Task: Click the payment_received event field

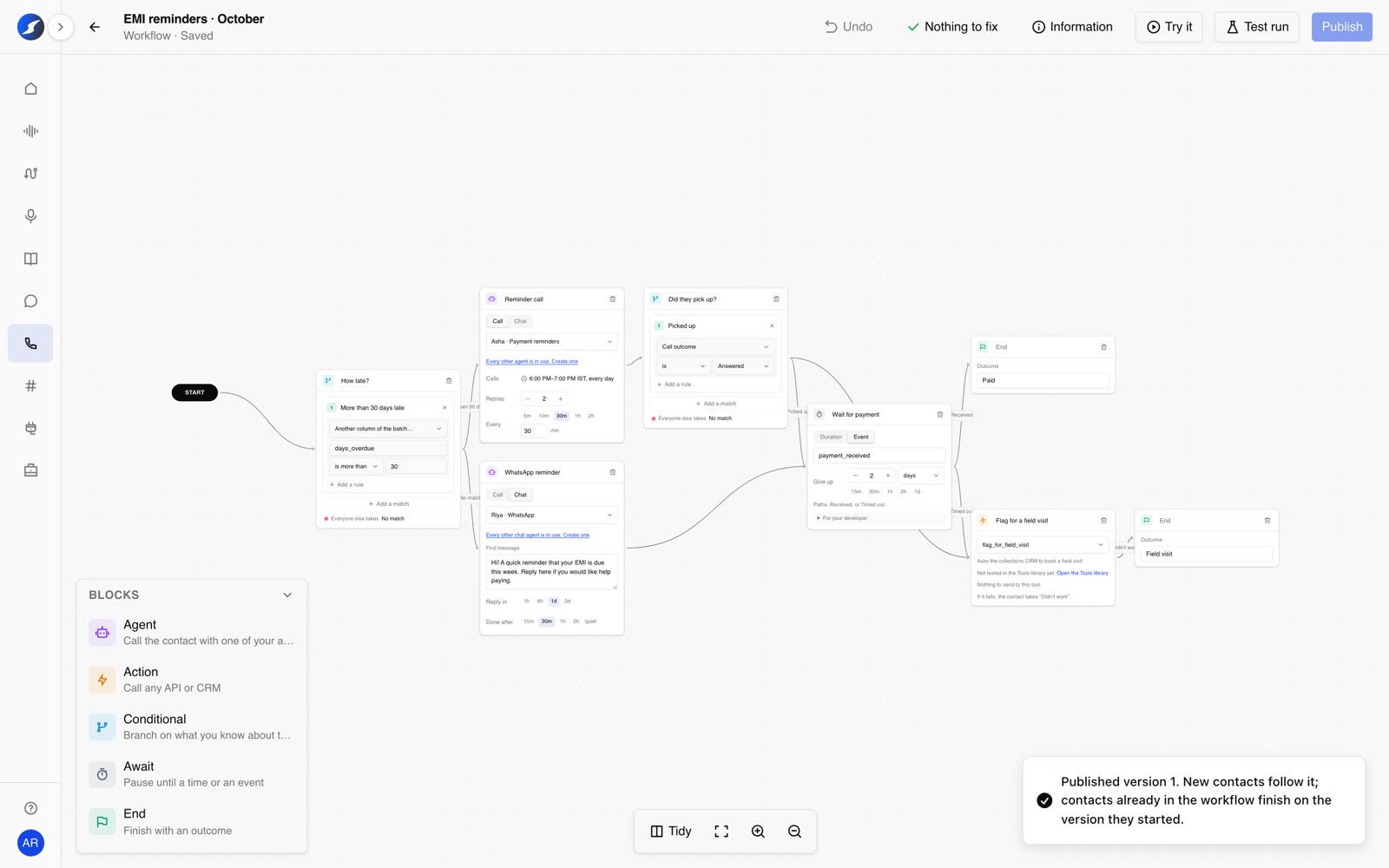Action: (x=879, y=456)
